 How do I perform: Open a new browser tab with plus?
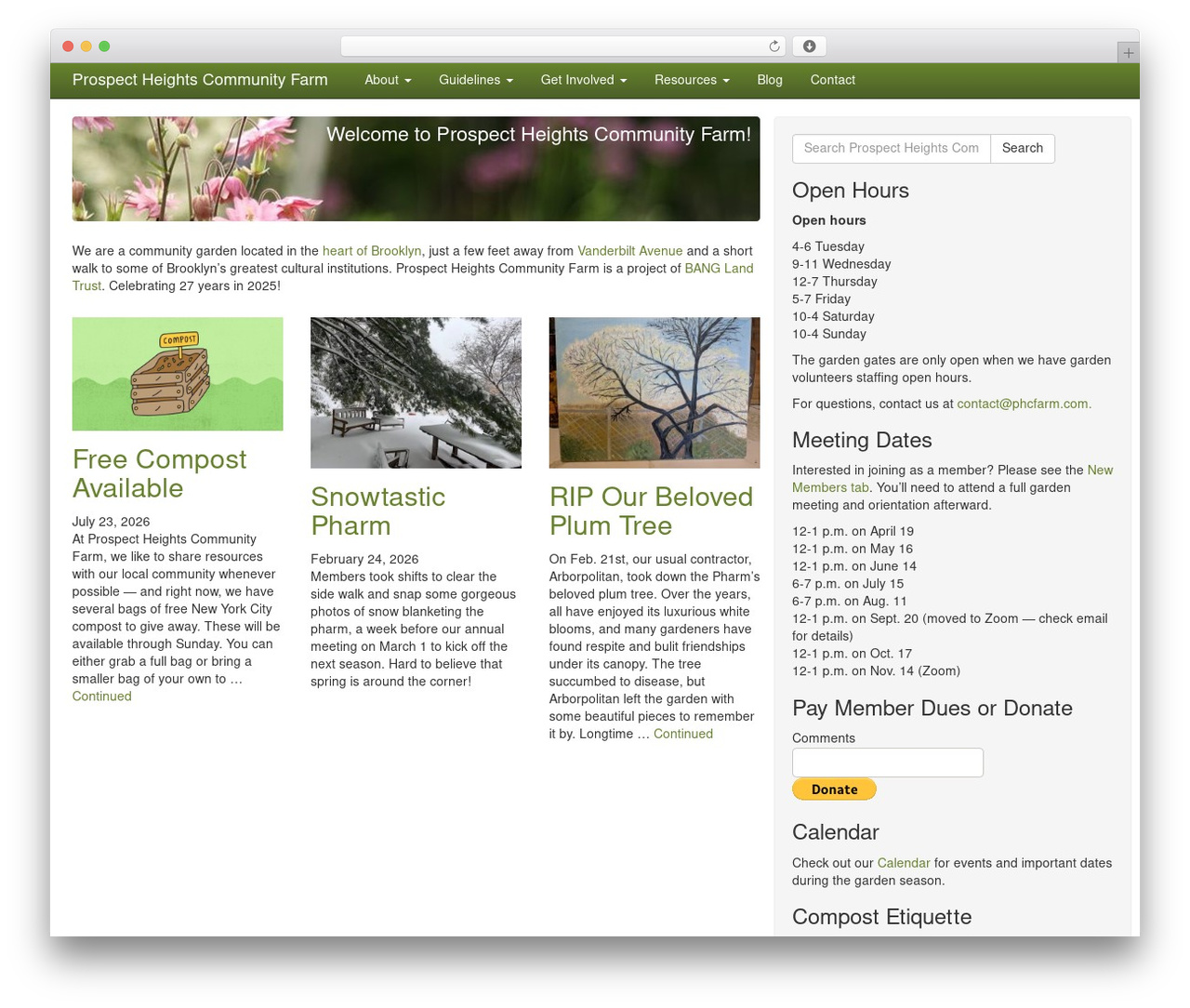[1128, 53]
